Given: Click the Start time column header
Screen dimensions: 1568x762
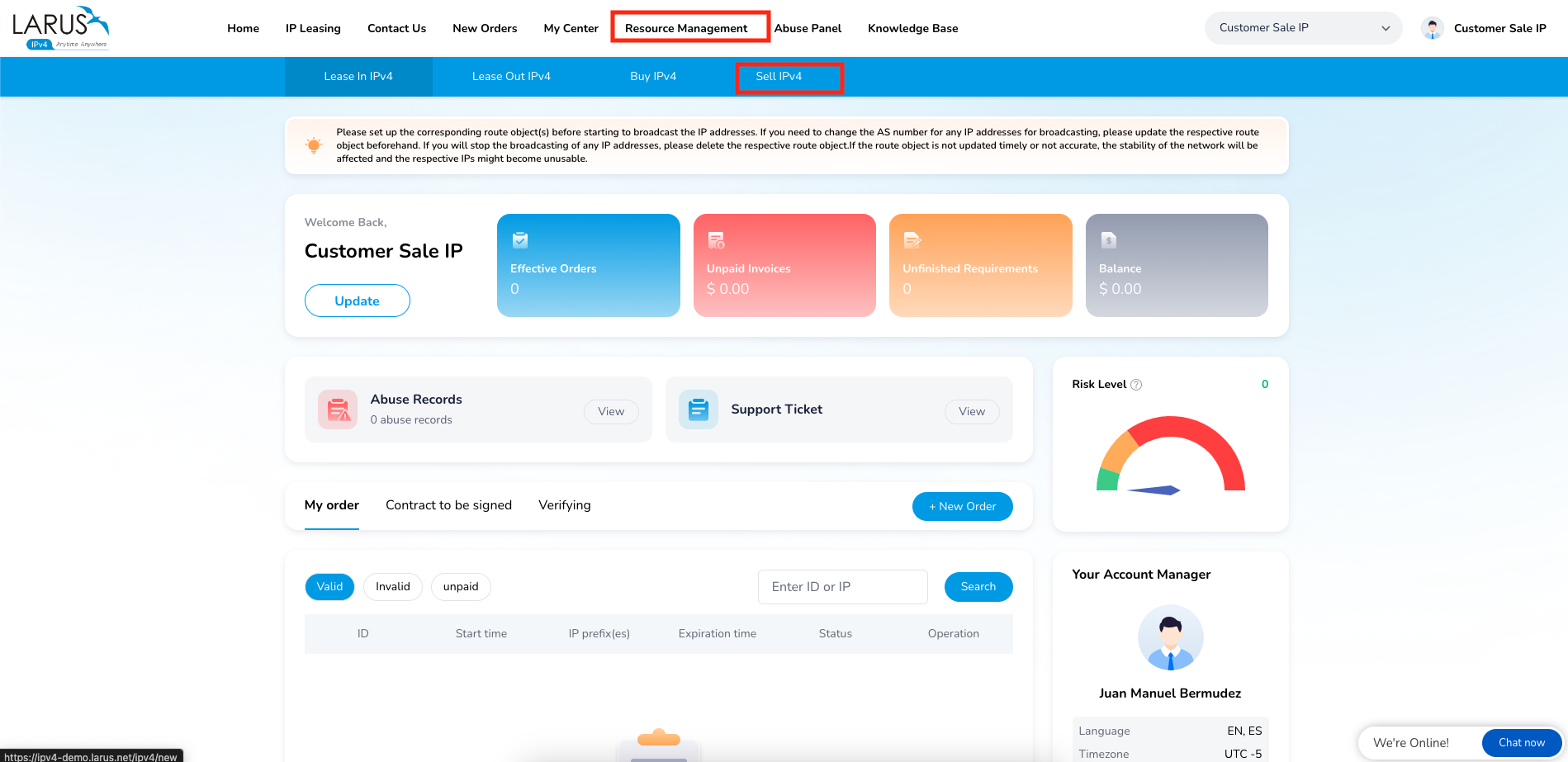Looking at the screenshot, I should tap(481, 634).
